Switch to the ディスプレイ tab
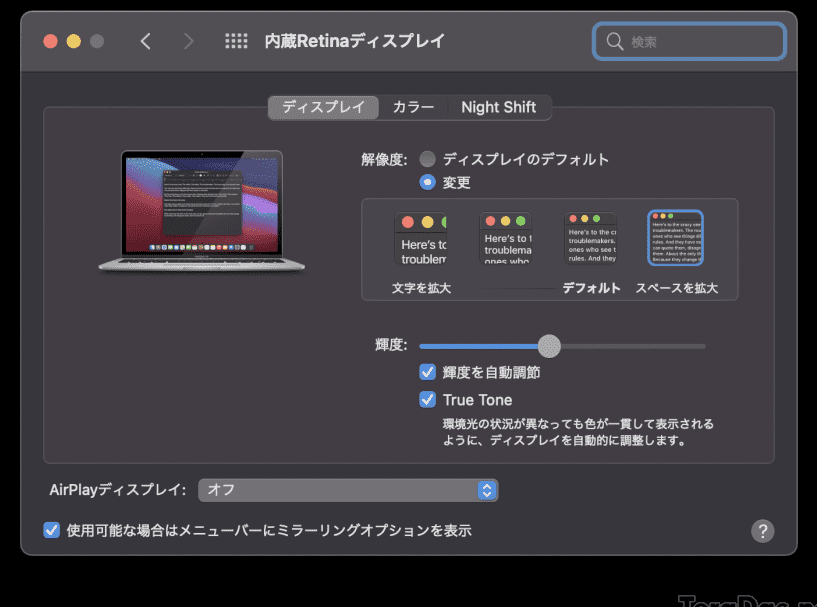The image size is (817, 607). [x=323, y=107]
